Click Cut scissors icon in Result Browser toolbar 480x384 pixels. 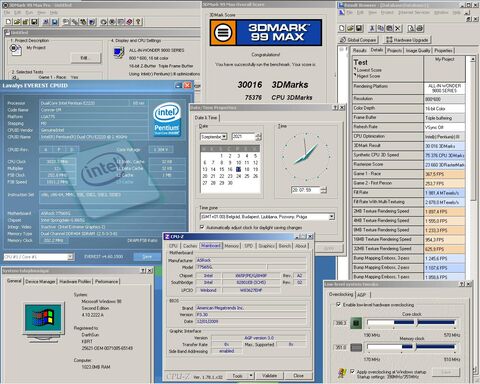[372, 28]
